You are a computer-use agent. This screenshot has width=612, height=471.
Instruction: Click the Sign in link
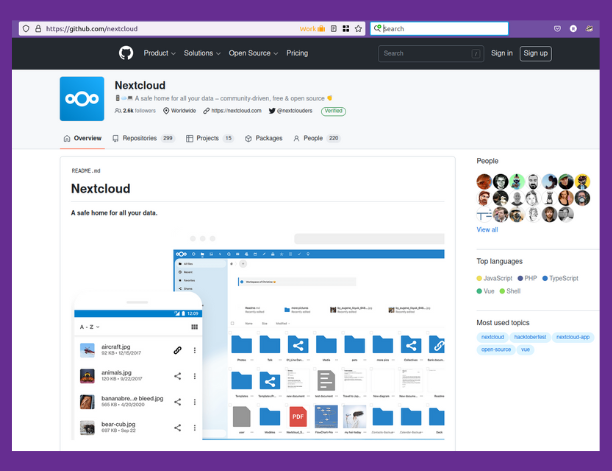tap(502, 53)
